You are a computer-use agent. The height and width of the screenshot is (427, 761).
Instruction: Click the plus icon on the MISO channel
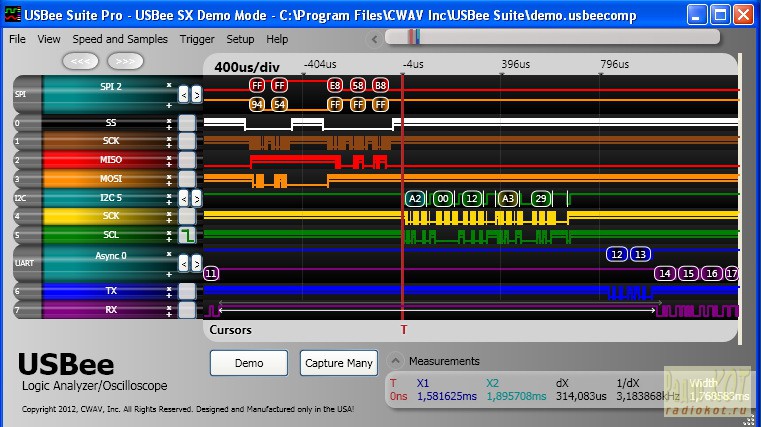click(169, 164)
